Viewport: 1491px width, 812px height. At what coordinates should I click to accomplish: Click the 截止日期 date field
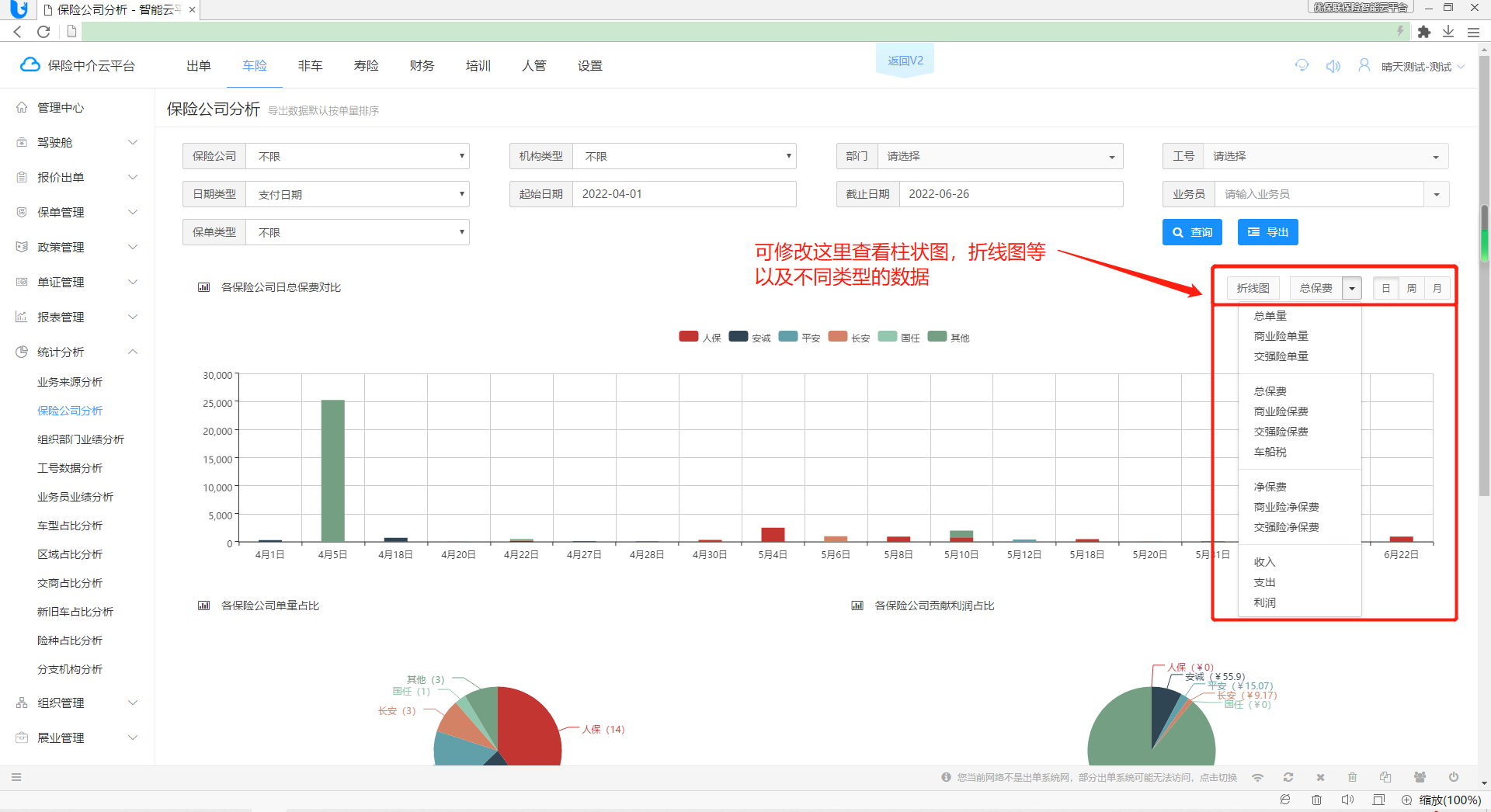(x=1011, y=194)
